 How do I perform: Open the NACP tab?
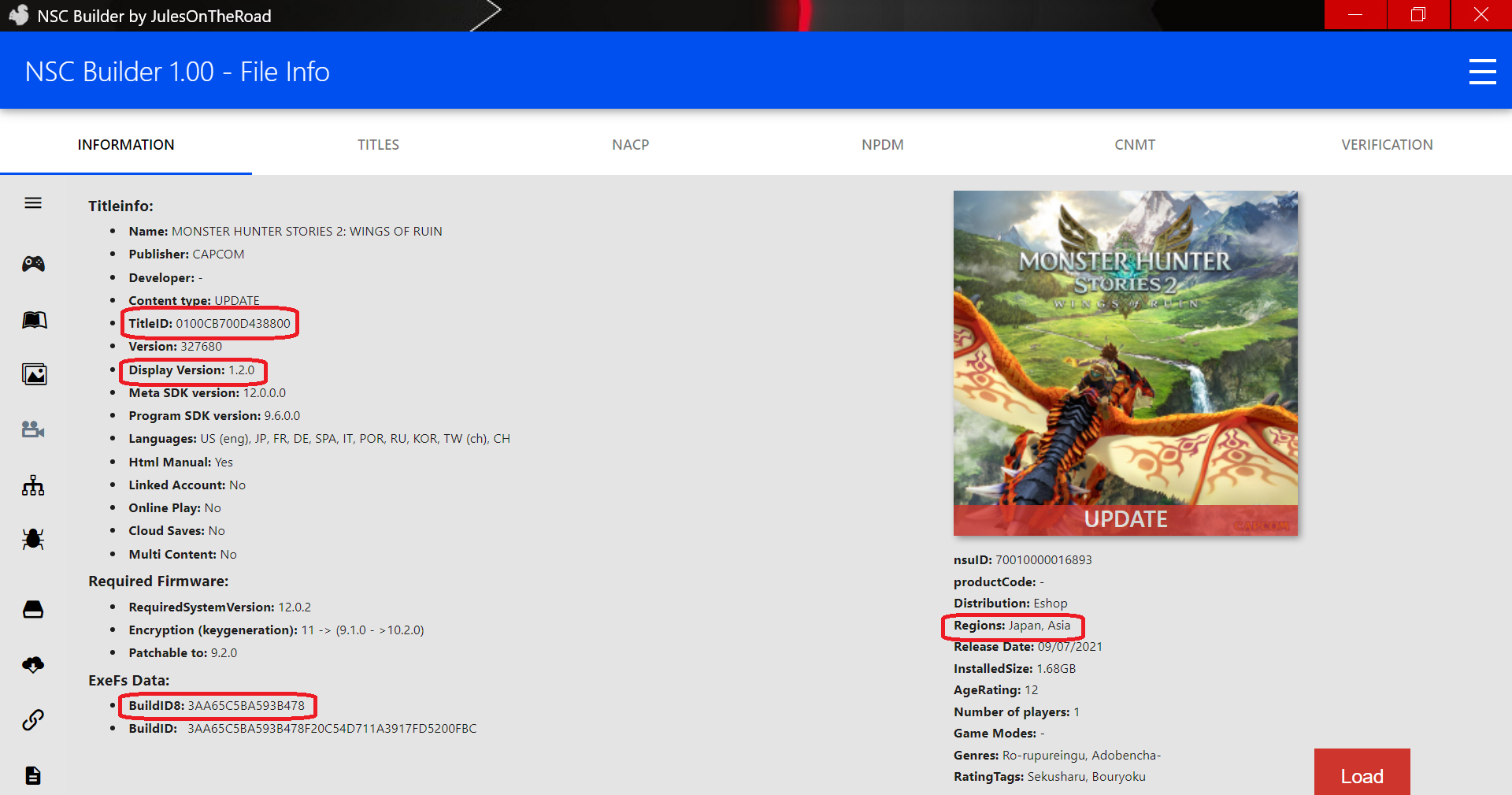pyautogui.click(x=631, y=145)
